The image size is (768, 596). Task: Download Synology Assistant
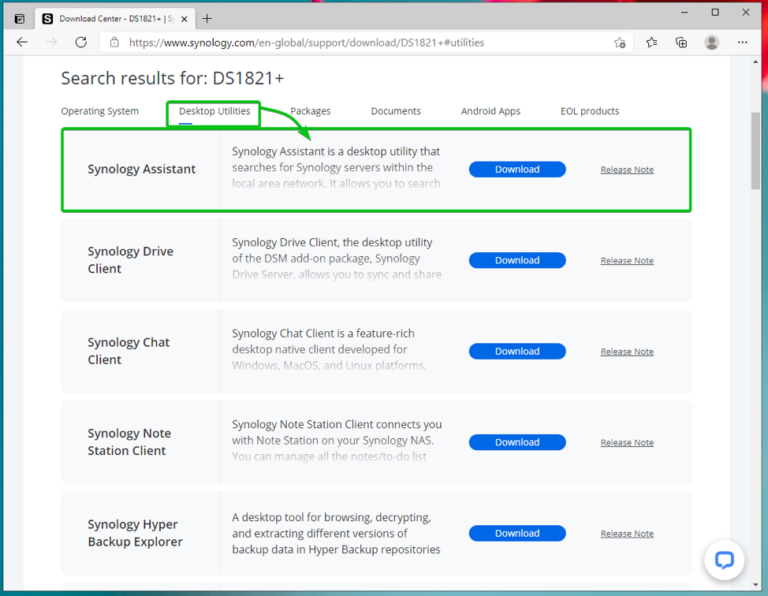[x=517, y=169]
